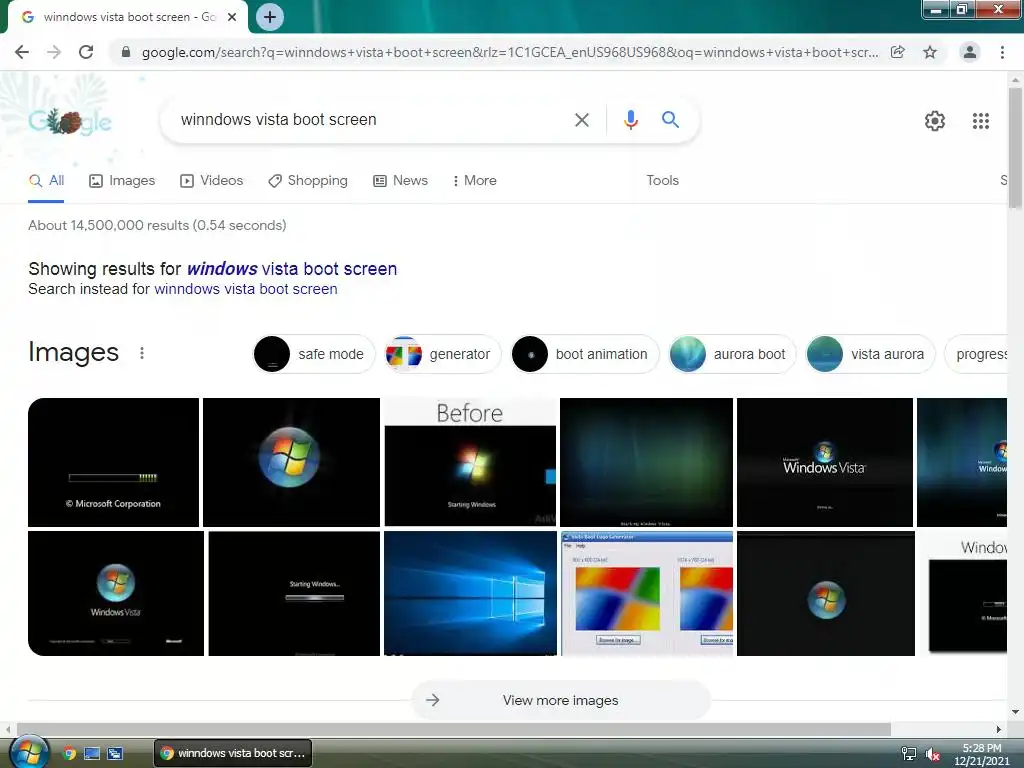This screenshot has height=768, width=1024.
Task: Select the 'safe mode' image filter chip
Action: click(x=314, y=354)
